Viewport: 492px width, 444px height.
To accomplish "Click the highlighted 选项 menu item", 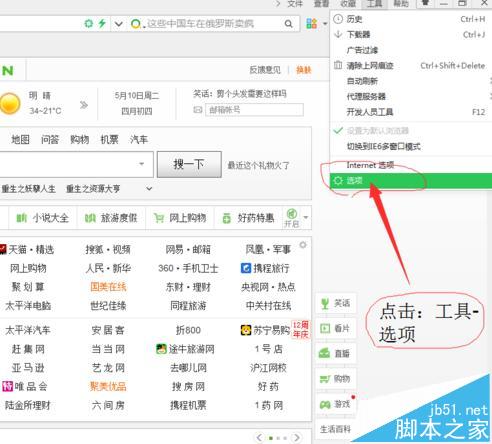I will click(x=411, y=181).
